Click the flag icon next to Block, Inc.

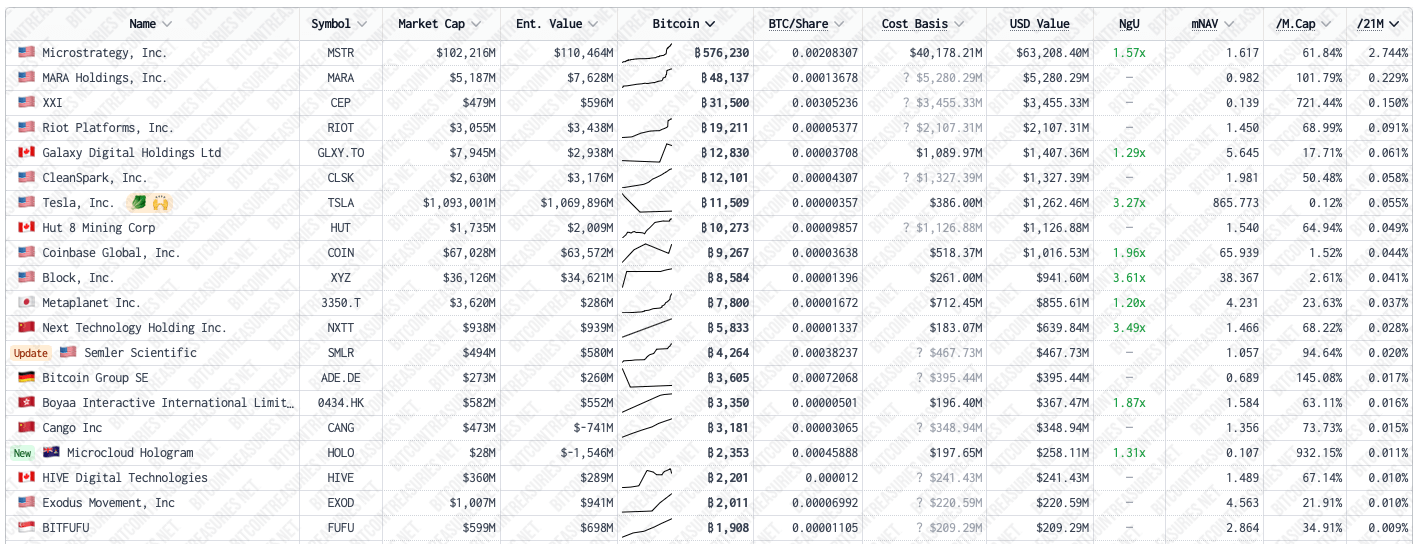26,278
